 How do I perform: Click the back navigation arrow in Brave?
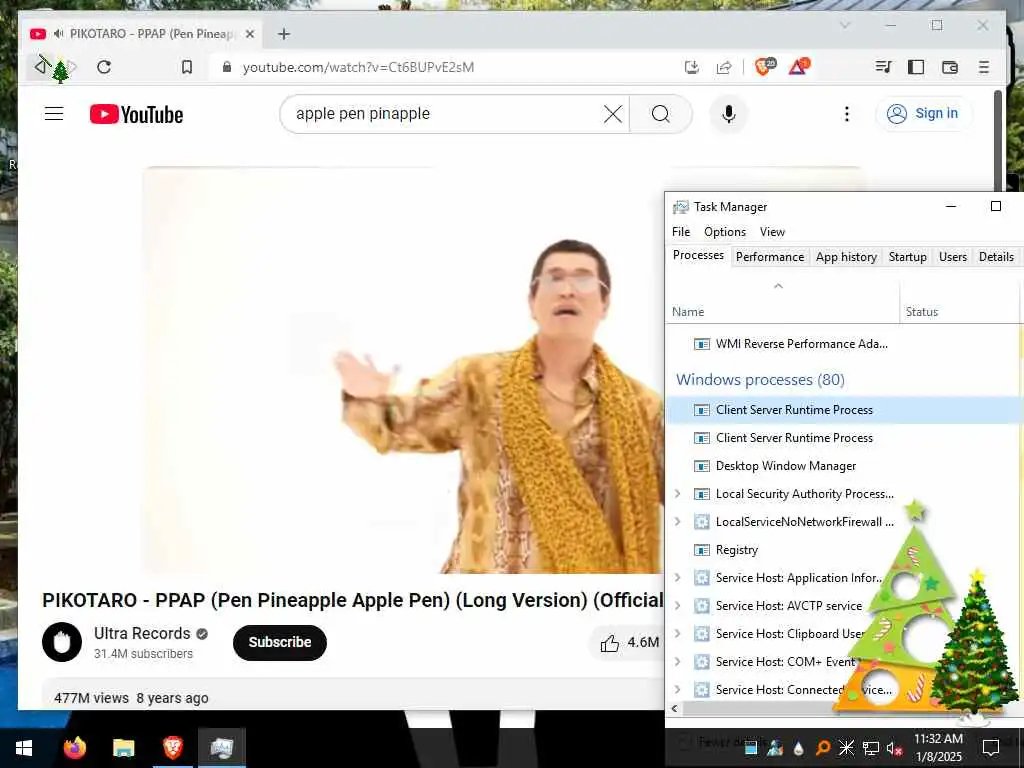coord(42,67)
